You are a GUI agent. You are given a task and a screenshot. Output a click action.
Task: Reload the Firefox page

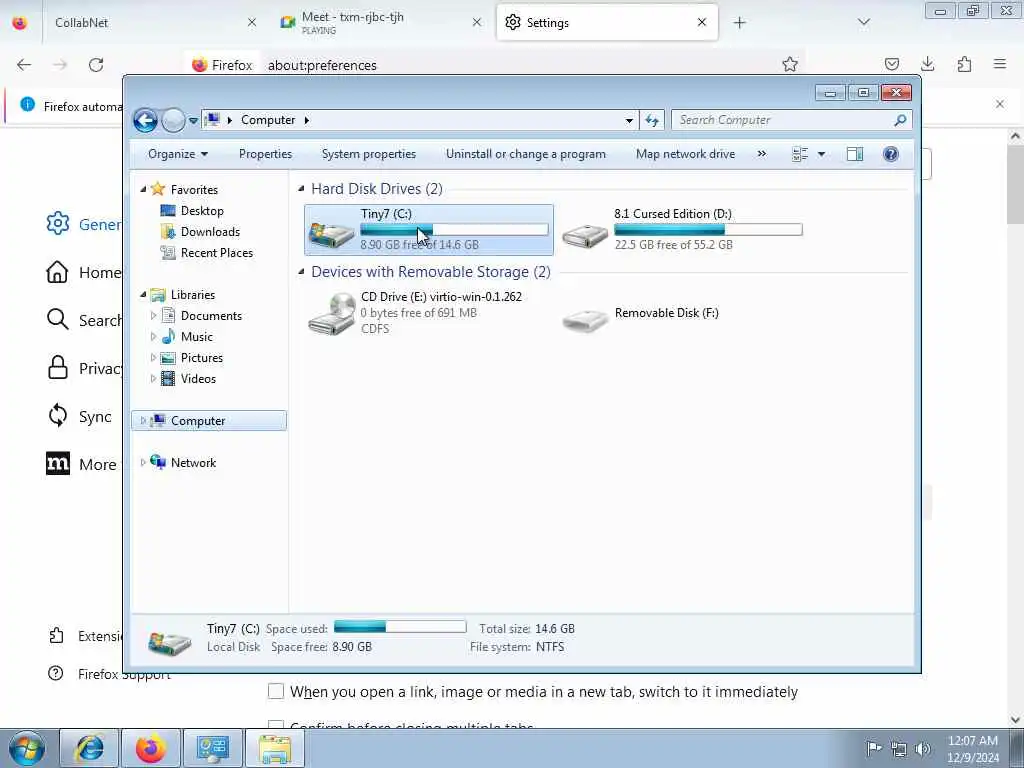96,65
